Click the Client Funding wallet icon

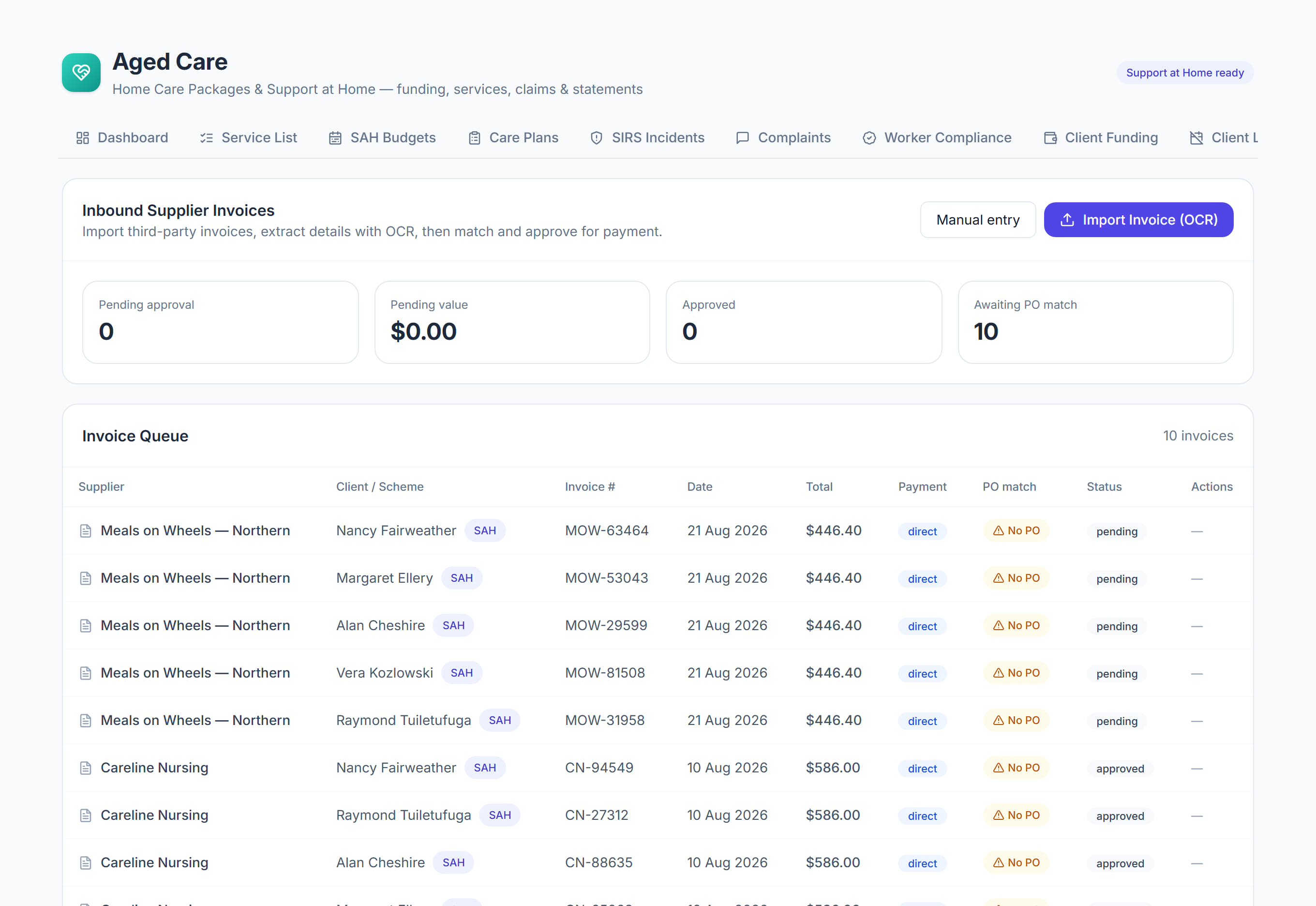[x=1050, y=138]
